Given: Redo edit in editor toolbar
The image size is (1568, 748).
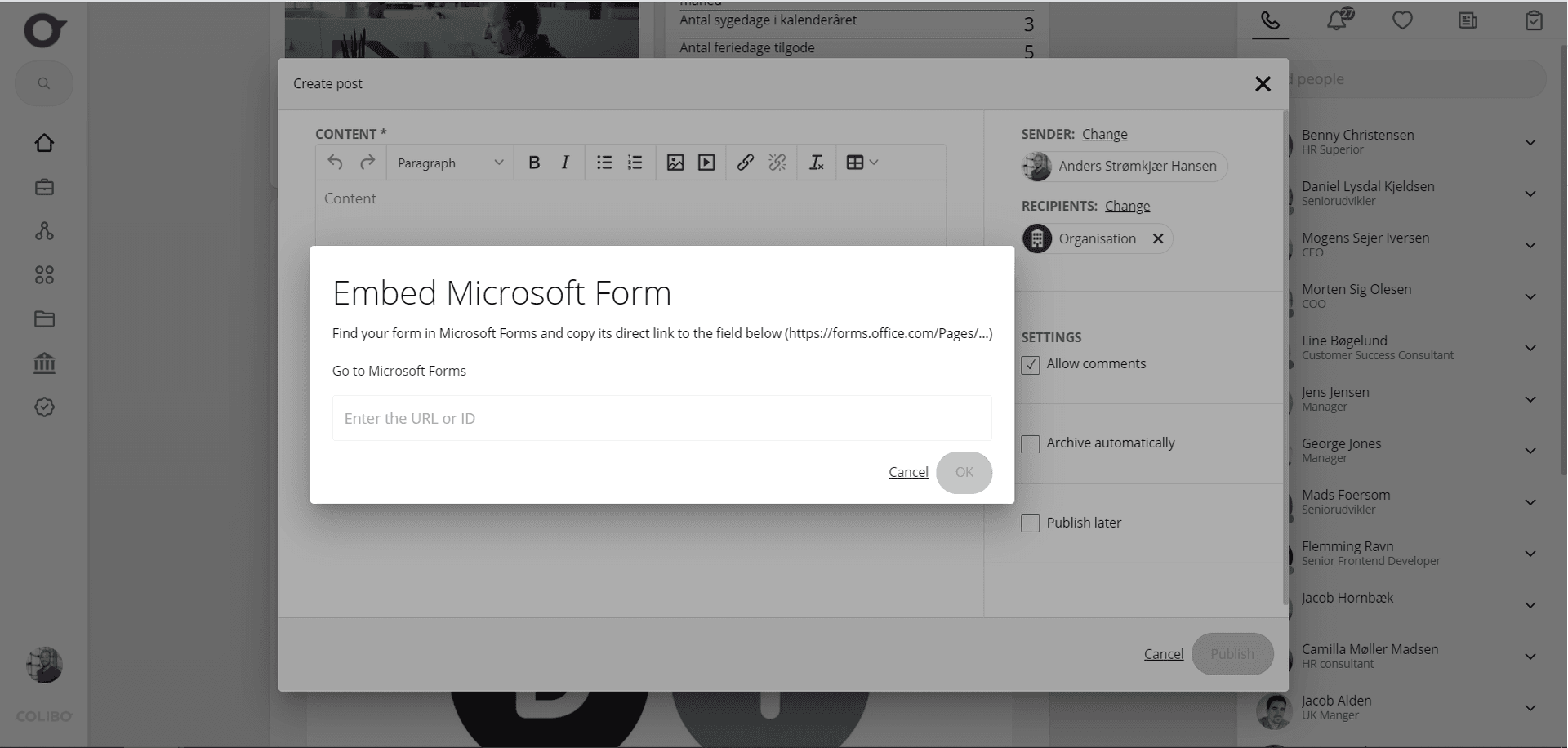Looking at the screenshot, I should [367, 163].
